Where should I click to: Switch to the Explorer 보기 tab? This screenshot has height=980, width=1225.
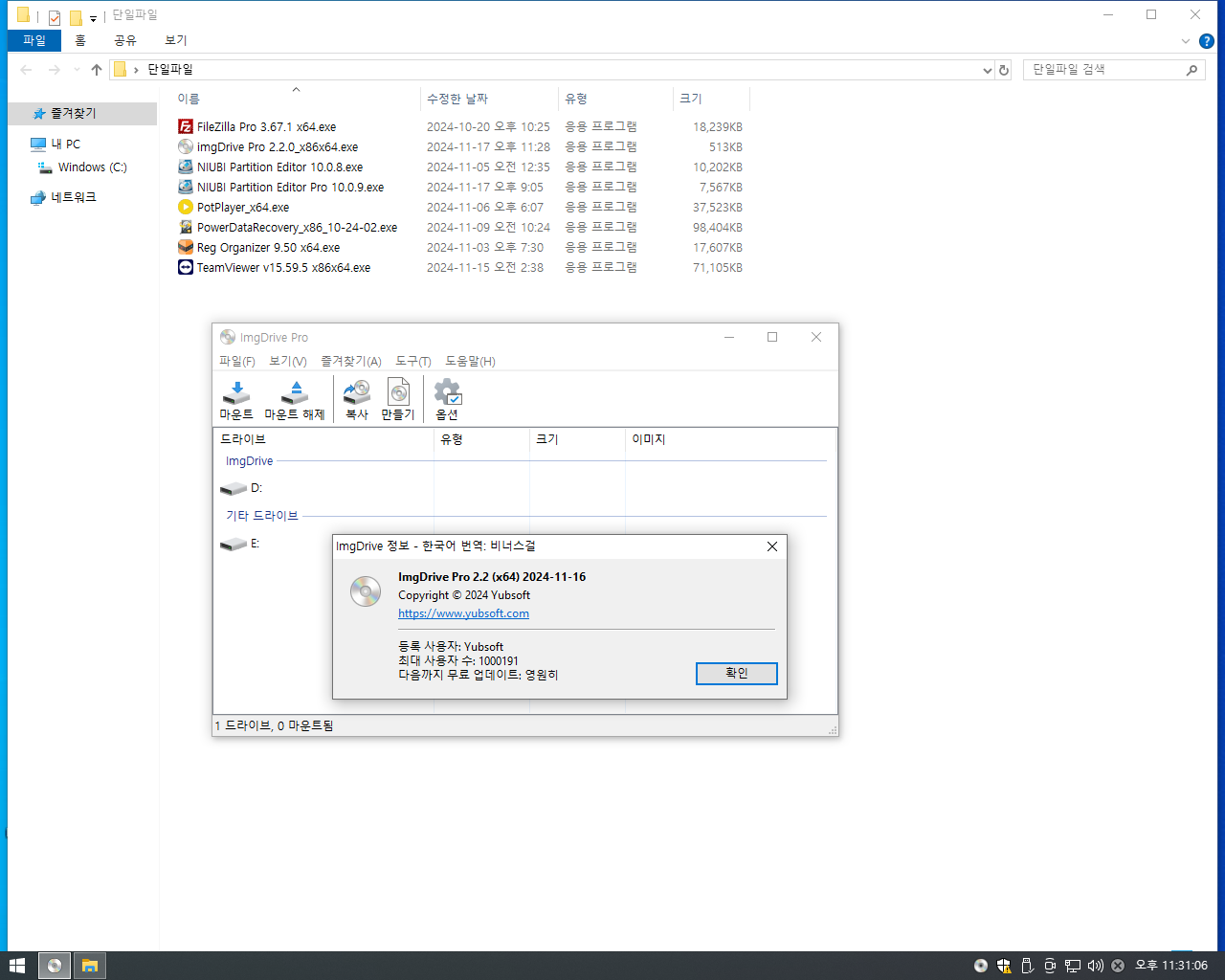(176, 40)
